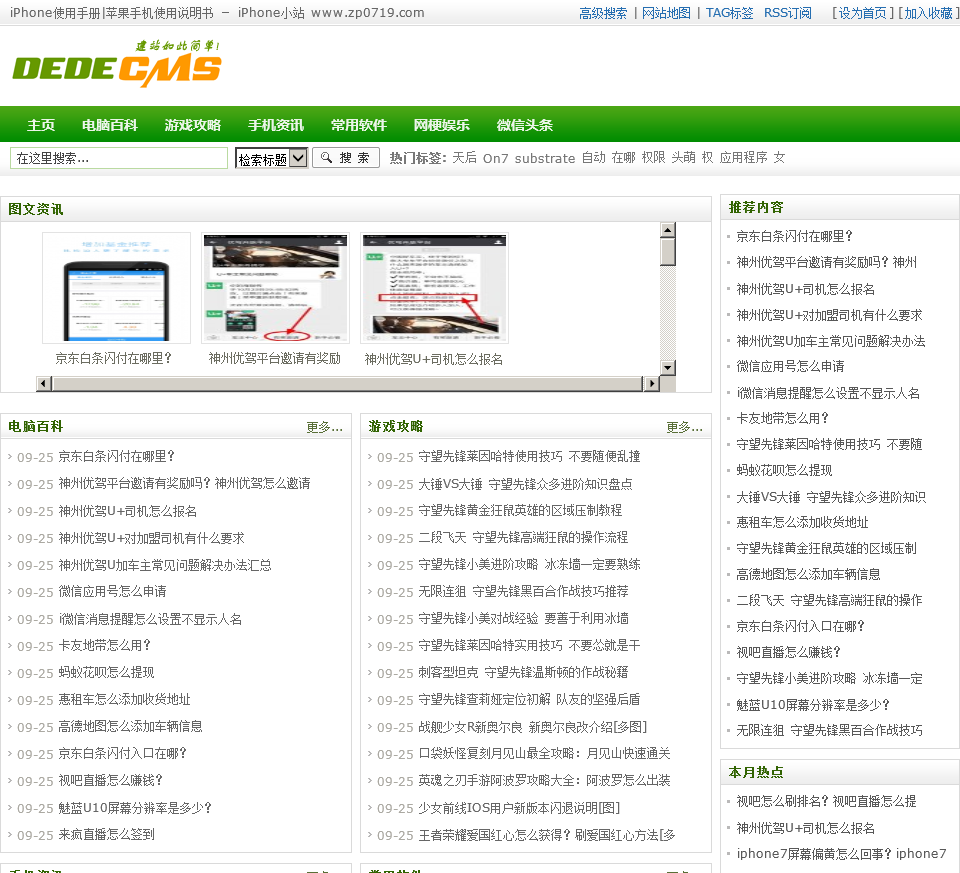Open 京东白条闪付在哪里 in 推荐内容
The image size is (960, 873).
794,236
